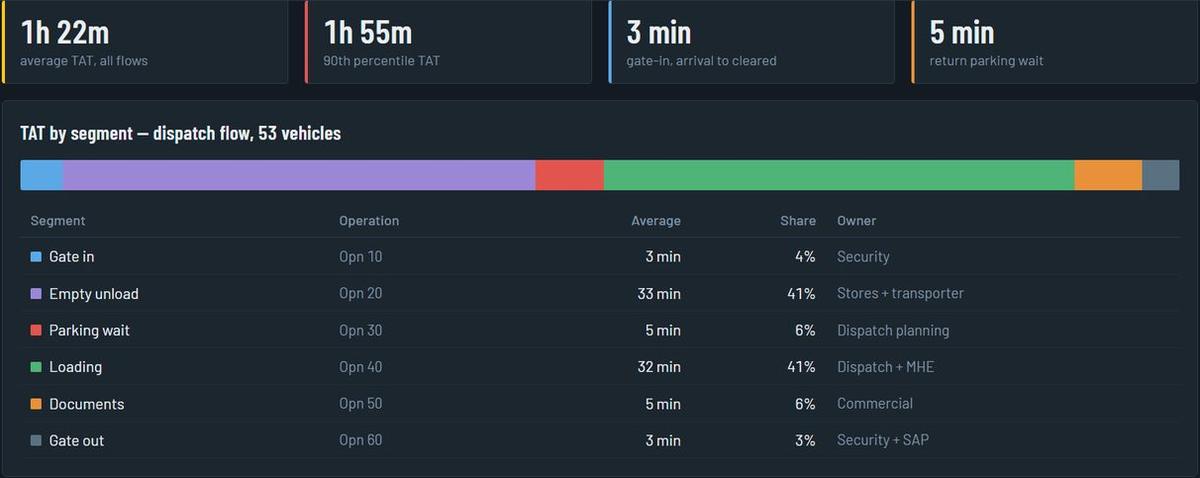
Task: Click the Opn 10 operation cell
Action: point(360,257)
